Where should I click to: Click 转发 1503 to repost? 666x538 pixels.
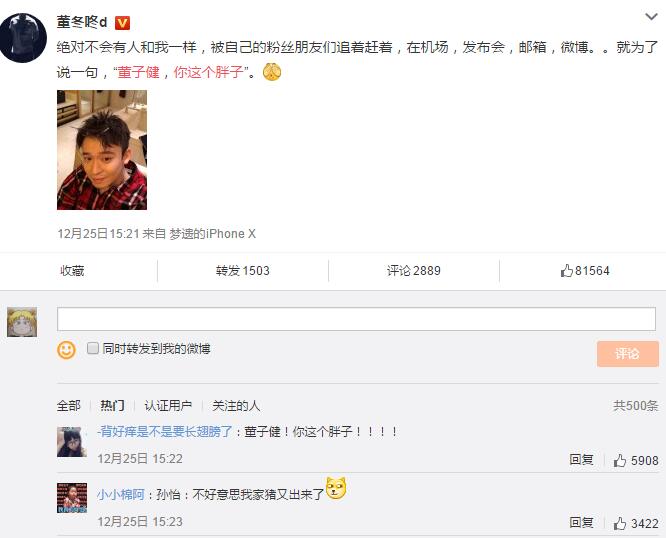pos(242,271)
